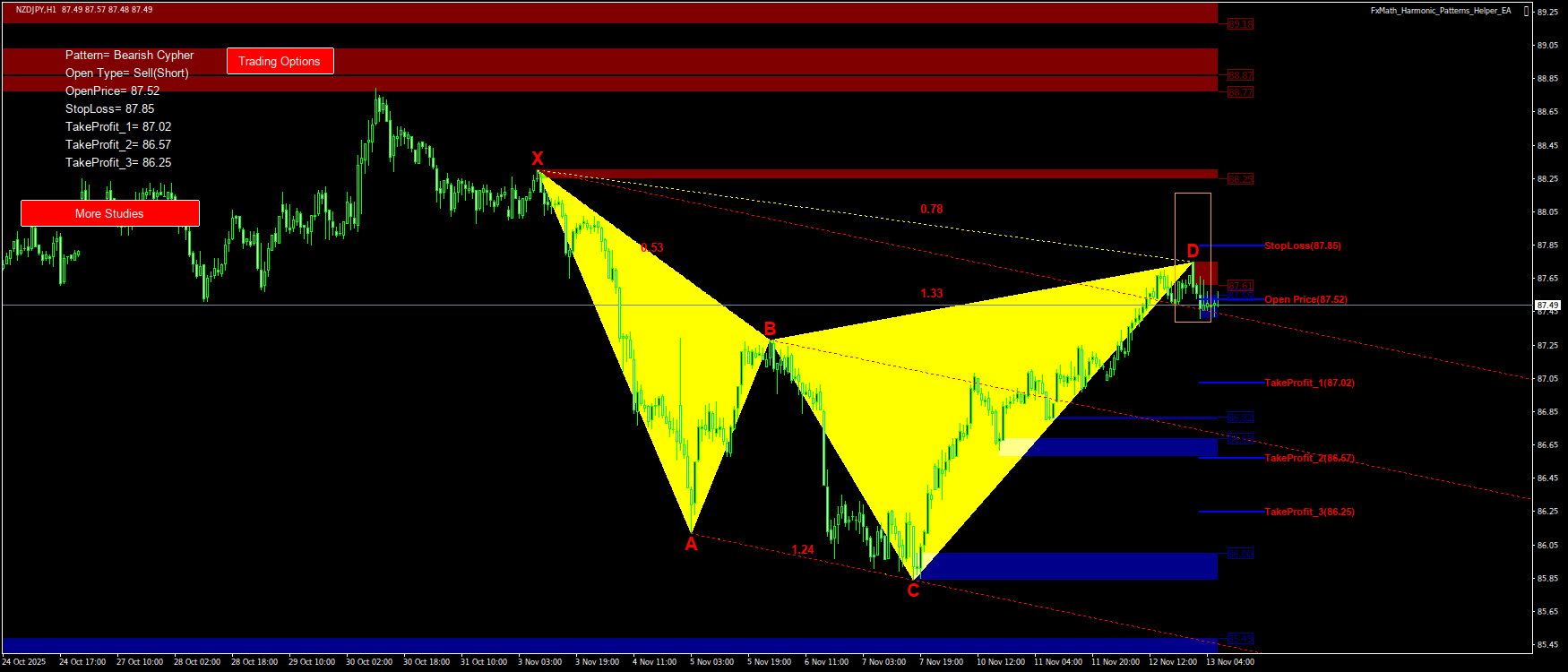Select the TakeProfit_2(86.57) level label

(1309, 458)
